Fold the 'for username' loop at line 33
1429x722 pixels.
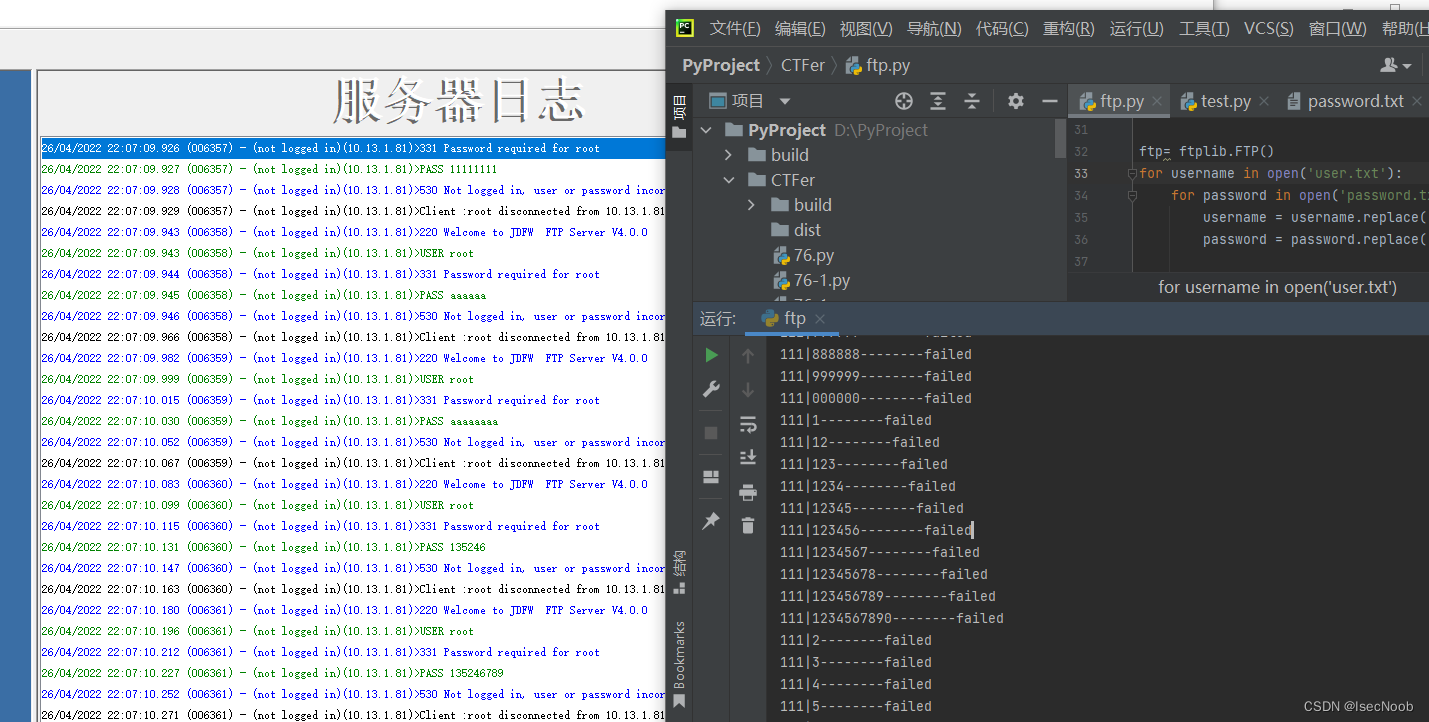(x=1133, y=173)
